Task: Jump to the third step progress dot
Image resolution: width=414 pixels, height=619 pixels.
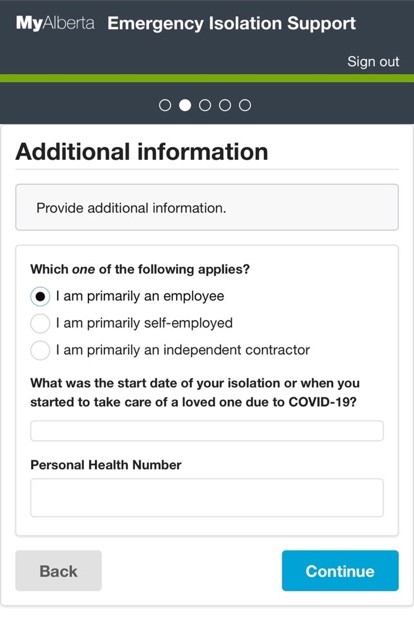Action: (205, 105)
